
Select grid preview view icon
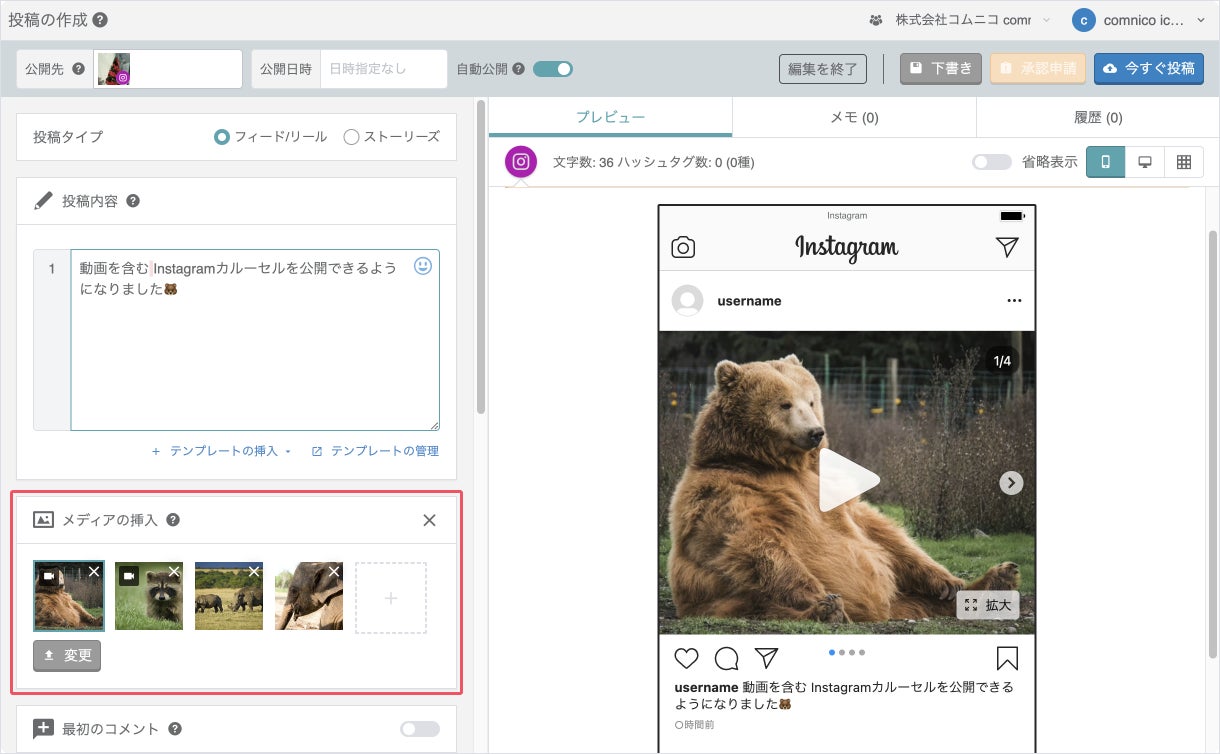coord(1184,162)
